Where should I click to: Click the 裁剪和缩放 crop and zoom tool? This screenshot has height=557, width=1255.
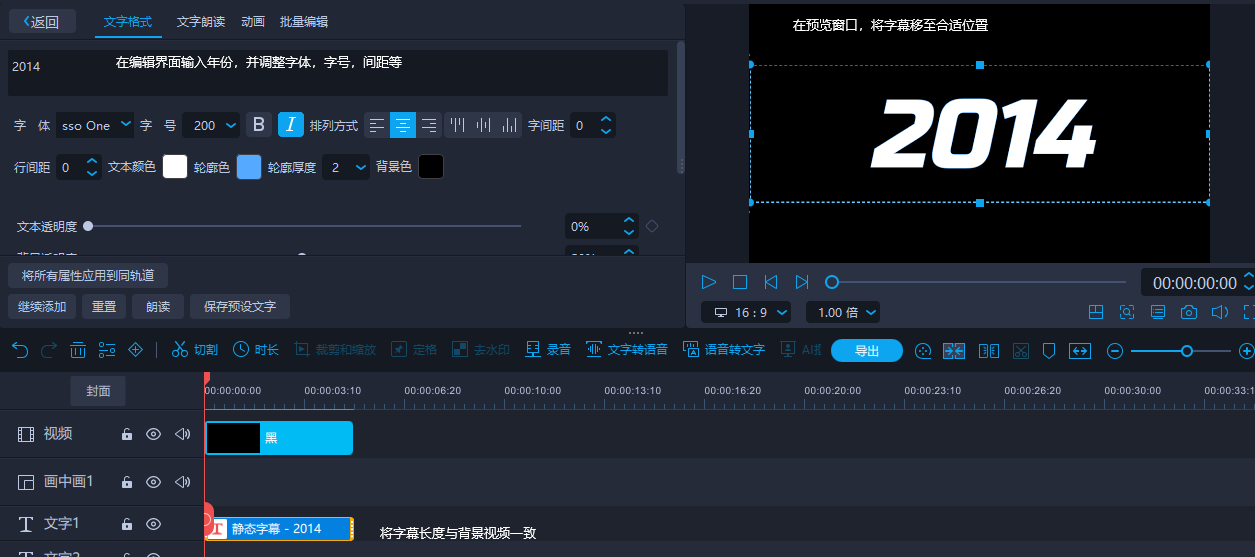pos(334,350)
